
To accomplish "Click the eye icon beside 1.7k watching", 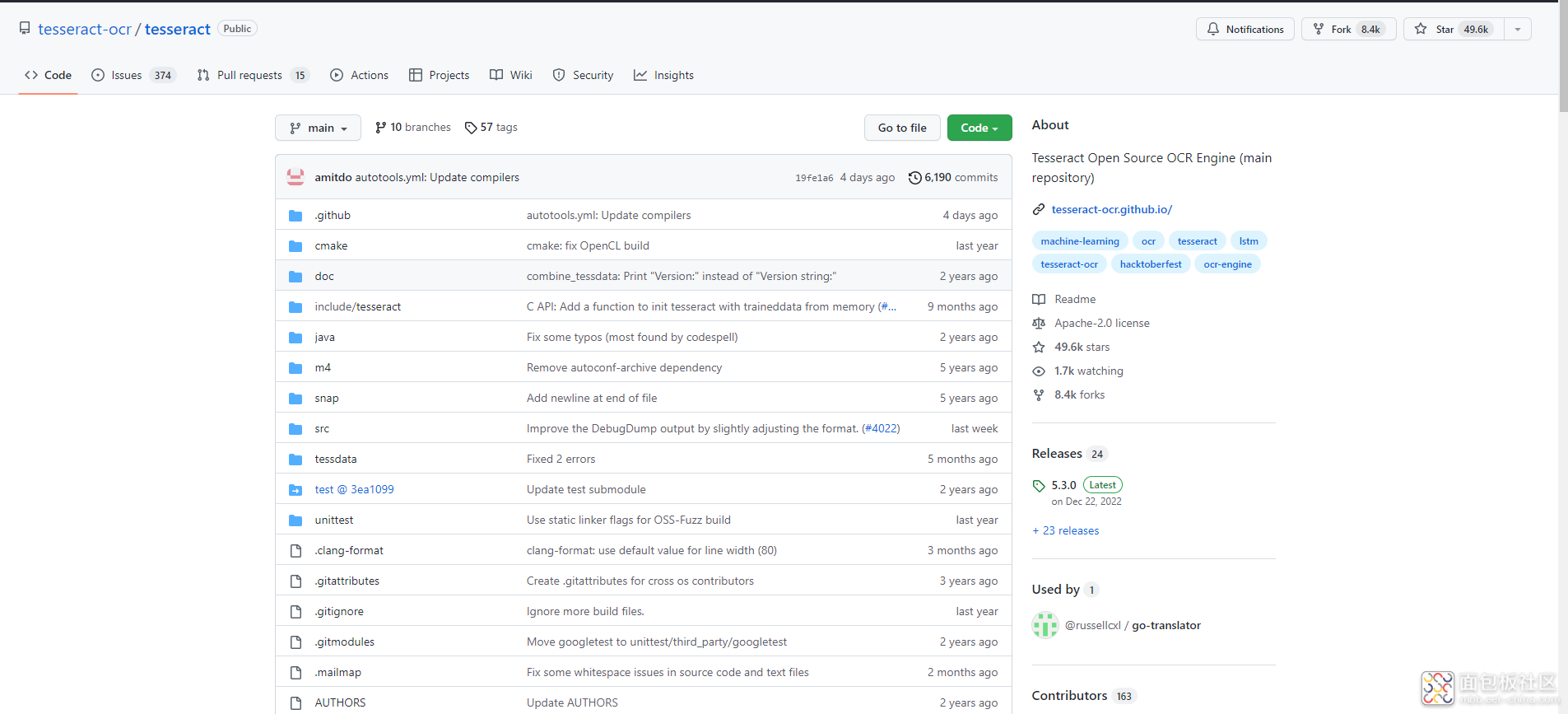I will (1039, 371).
